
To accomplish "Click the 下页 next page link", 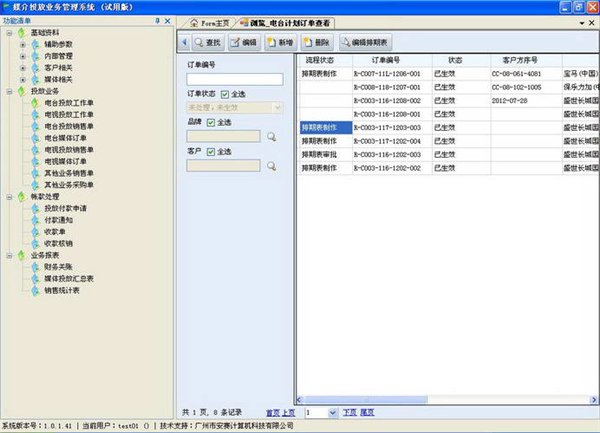I will tap(349, 411).
